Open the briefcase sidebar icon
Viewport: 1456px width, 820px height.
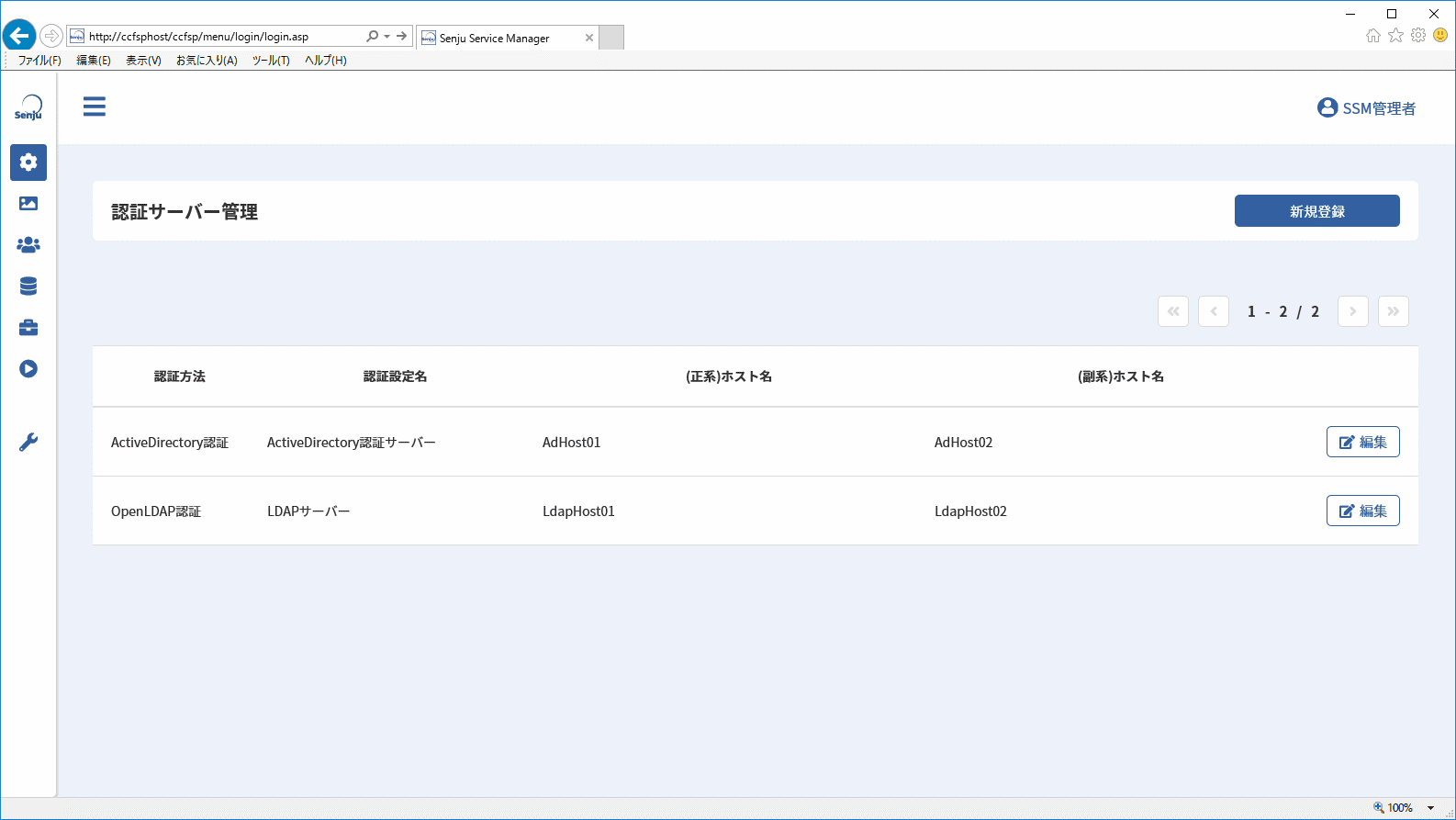coord(28,328)
